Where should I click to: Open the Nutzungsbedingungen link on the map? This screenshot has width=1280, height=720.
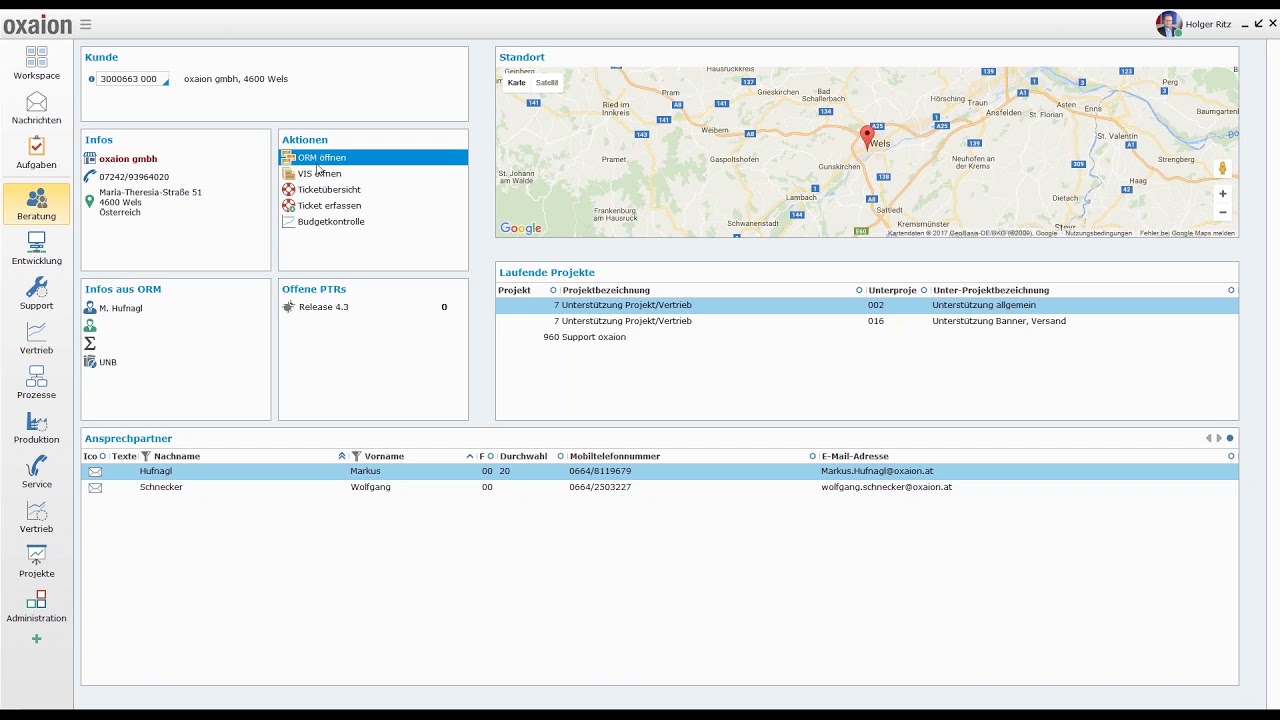[x=1098, y=233]
